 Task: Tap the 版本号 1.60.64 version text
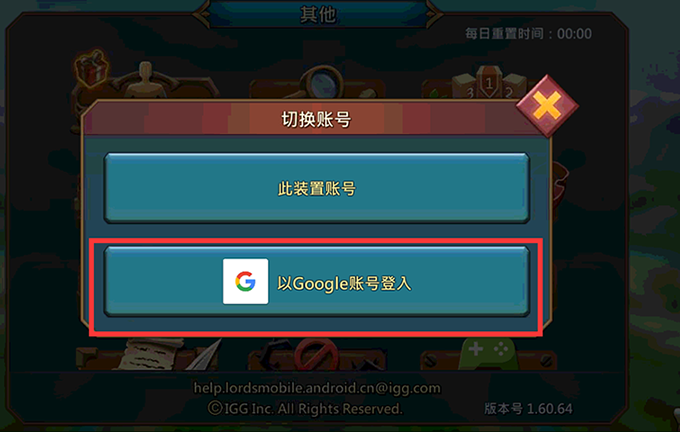coord(528,408)
